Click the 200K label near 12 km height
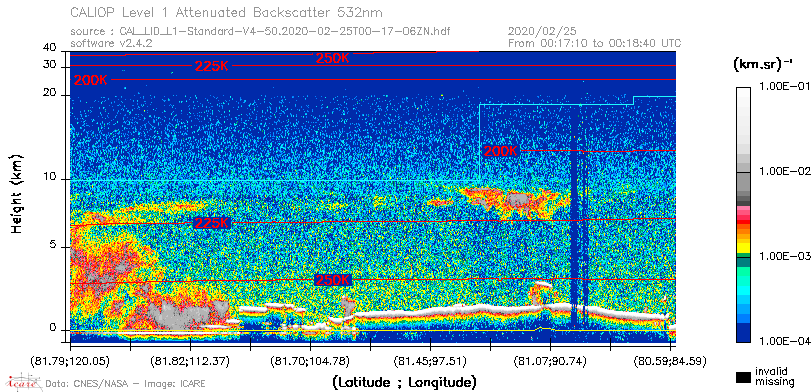The image size is (811, 392). 500,151
